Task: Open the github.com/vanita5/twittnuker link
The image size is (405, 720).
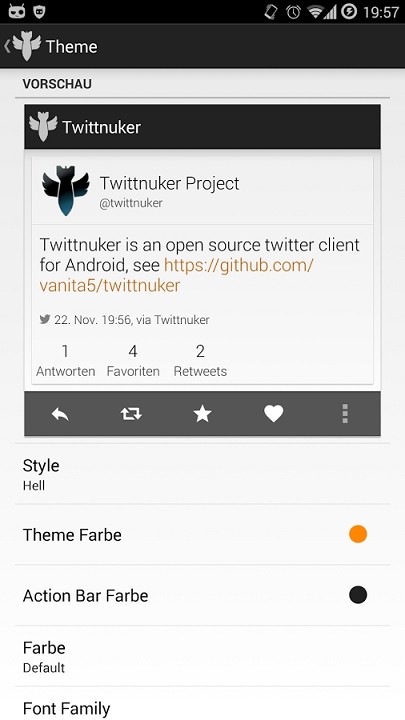Action: (x=177, y=275)
